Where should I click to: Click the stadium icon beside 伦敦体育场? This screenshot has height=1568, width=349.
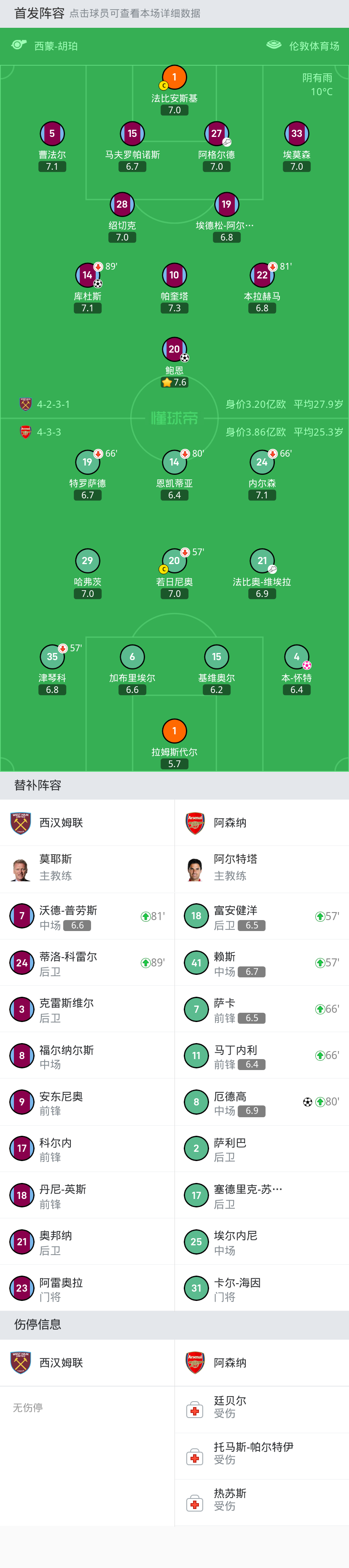(274, 45)
